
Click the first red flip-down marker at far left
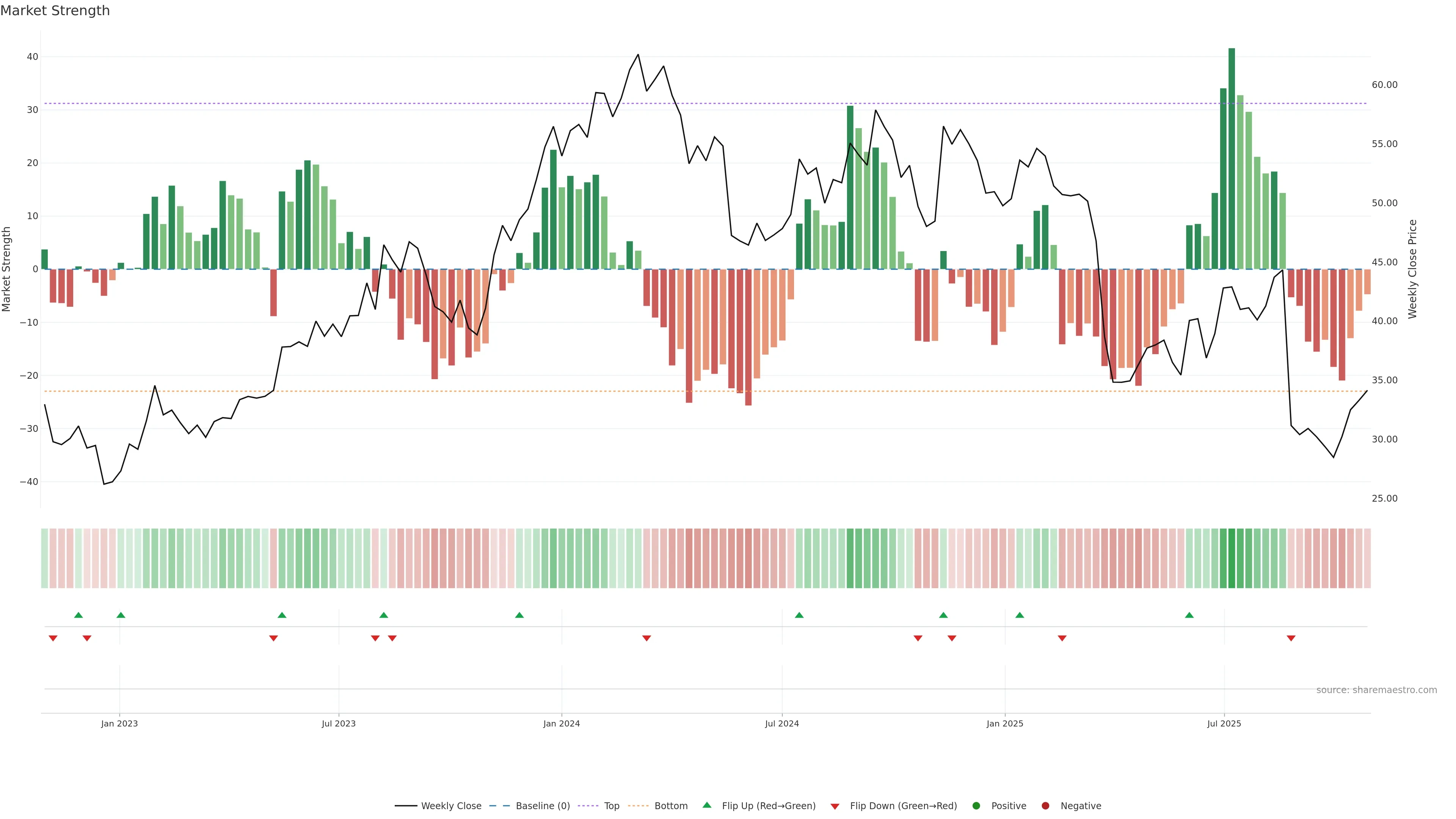coord(53,638)
